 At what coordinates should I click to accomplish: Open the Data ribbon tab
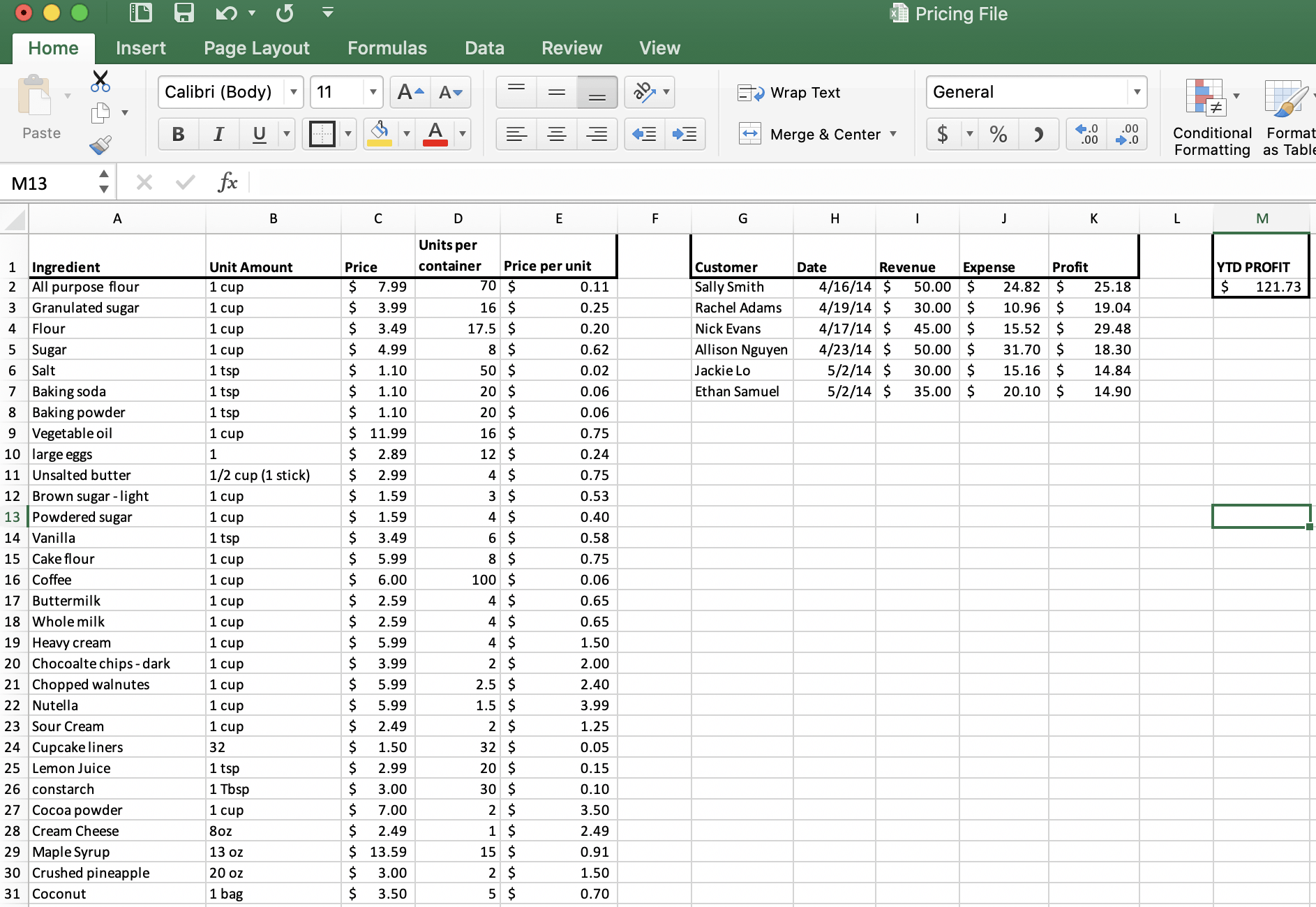tap(484, 47)
